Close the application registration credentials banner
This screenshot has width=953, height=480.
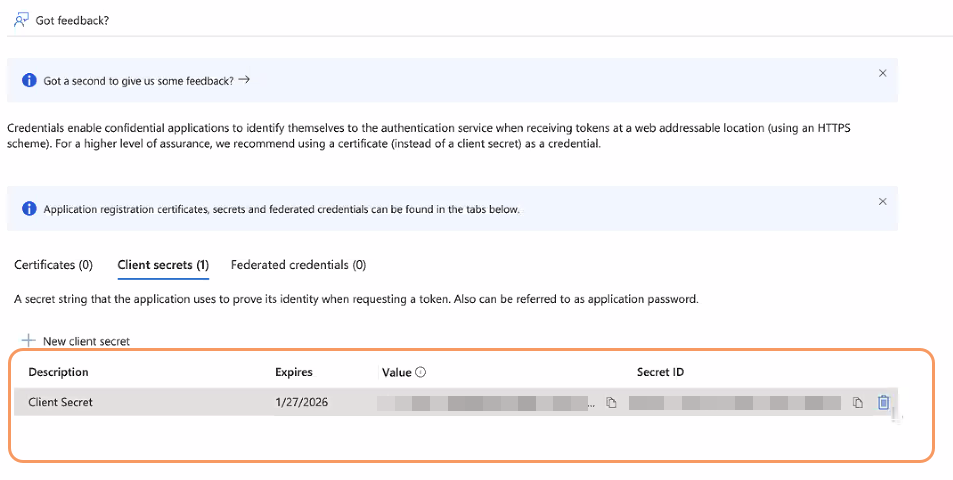click(x=882, y=201)
